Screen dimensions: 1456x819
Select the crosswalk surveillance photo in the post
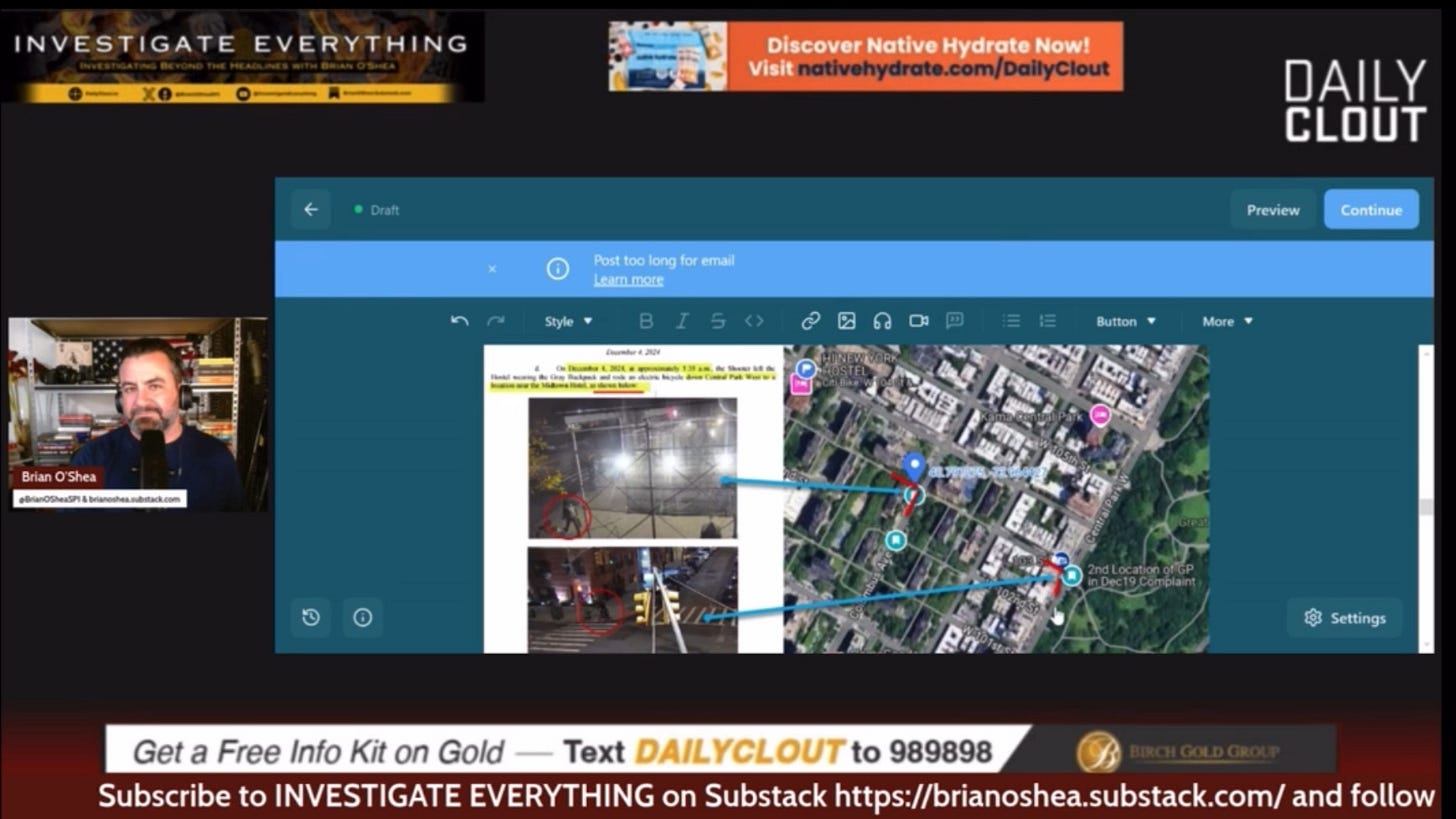tap(632, 600)
